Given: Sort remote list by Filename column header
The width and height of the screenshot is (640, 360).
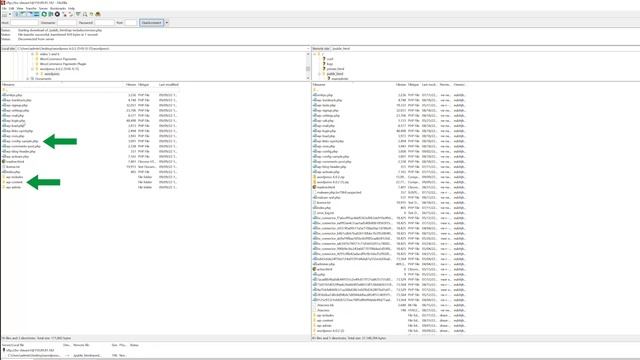Looking at the screenshot, I should click(x=319, y=84).
